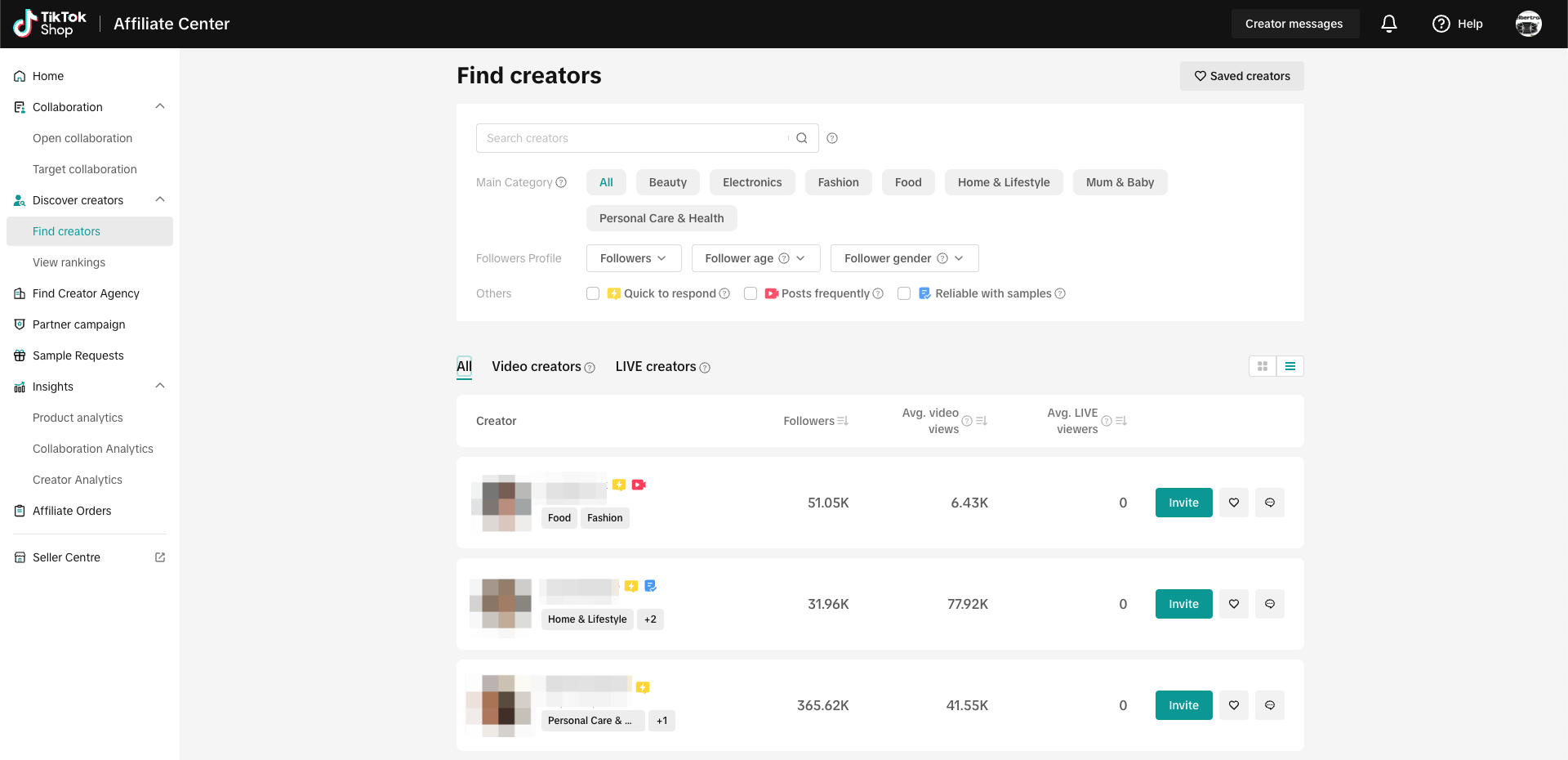Click the user profile avatar

click(x=1528, y=24)
